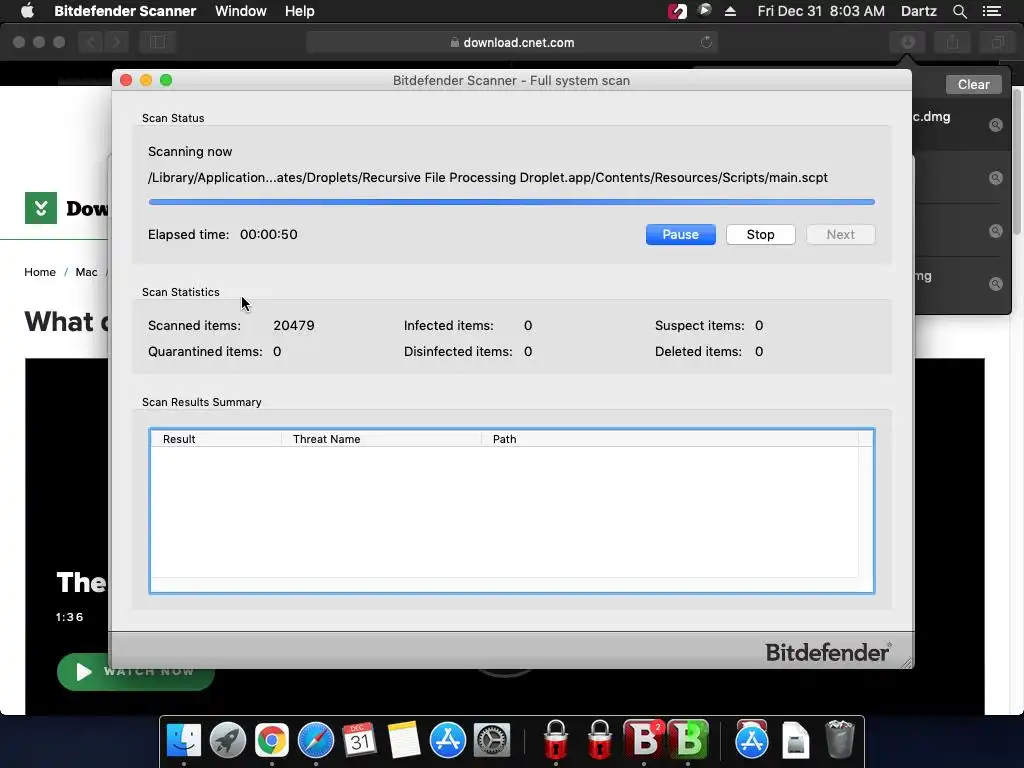Open Calendar from the dock

(359, 740)
